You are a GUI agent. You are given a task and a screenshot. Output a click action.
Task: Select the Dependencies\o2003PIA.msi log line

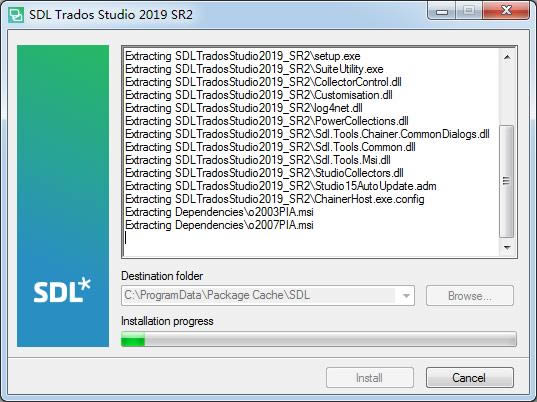tap(219, 212)
